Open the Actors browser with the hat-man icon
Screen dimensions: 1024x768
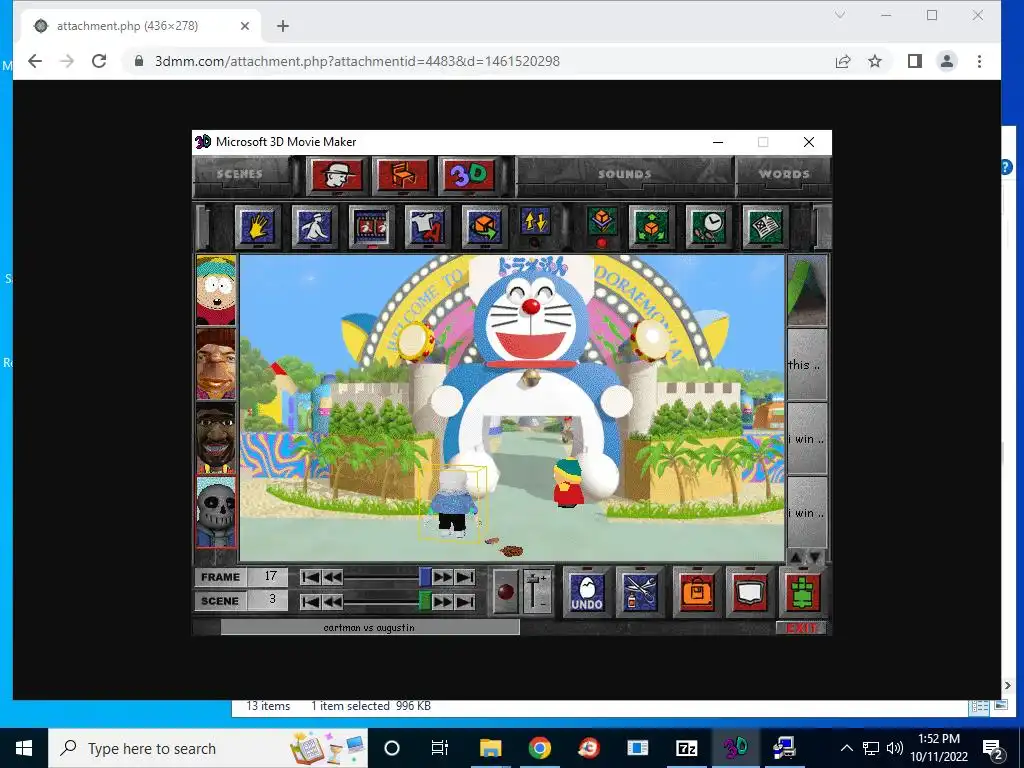pyautogui.click(x=336, y=175)
